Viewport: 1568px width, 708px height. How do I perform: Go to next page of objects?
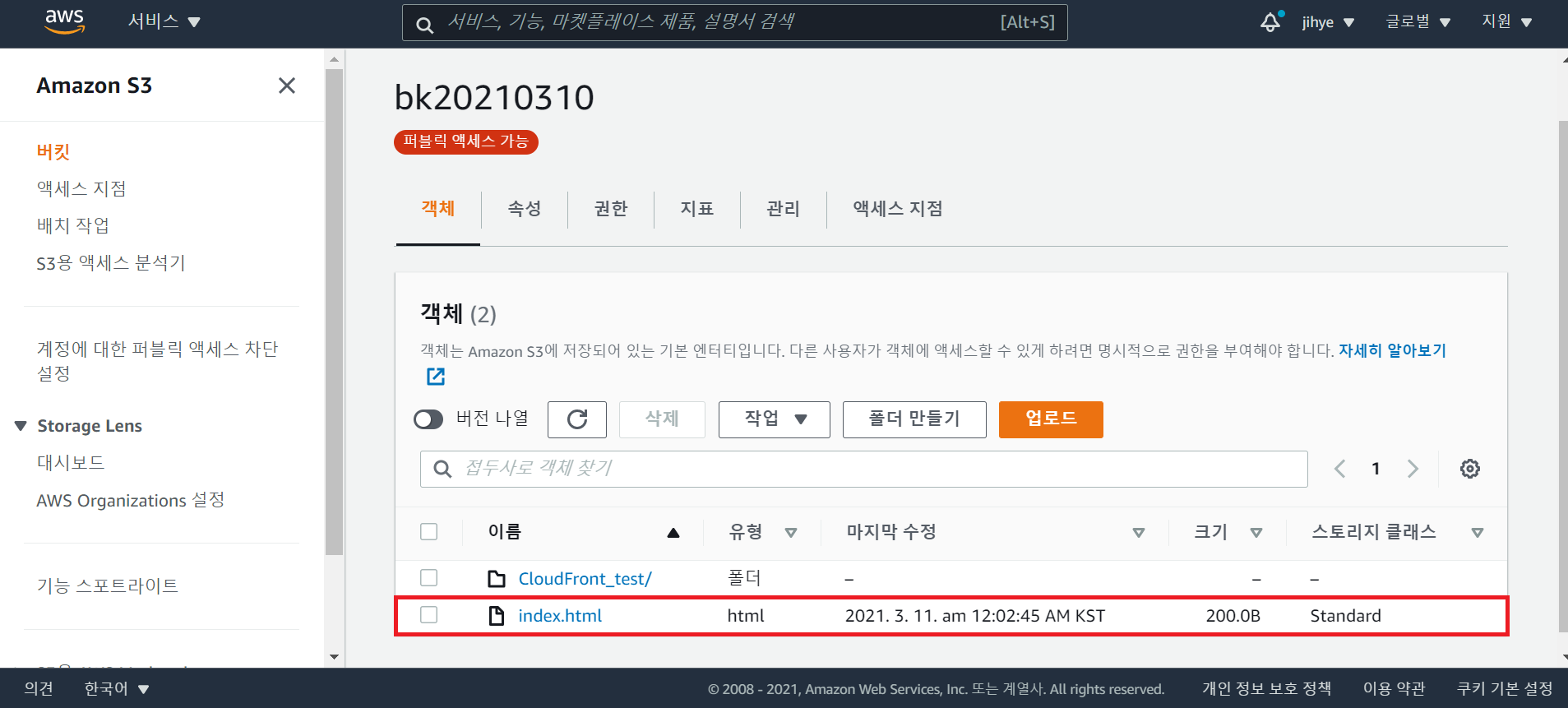[1413, 469]
